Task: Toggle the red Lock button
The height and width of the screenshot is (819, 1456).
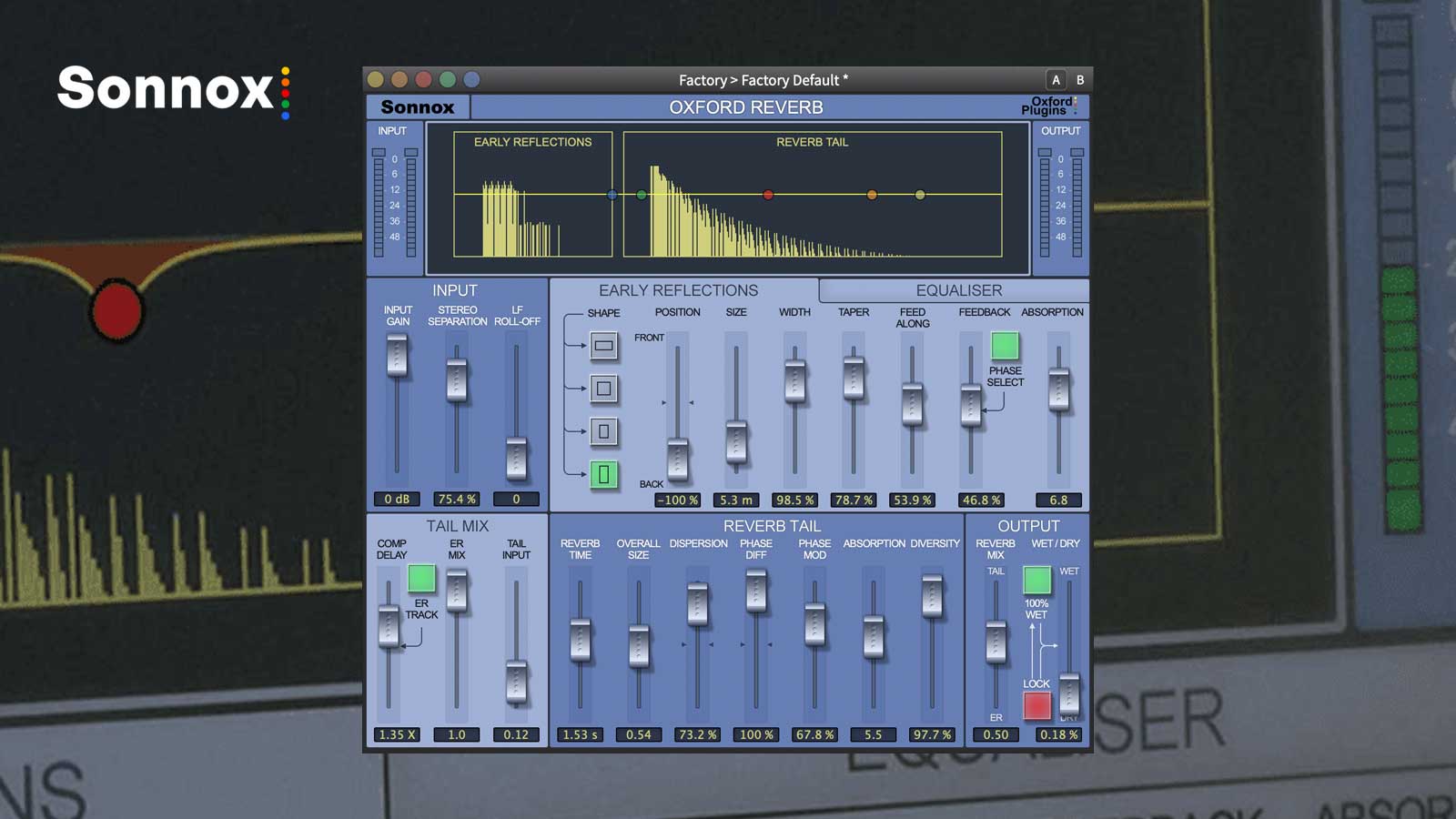Action: [1036, 705]
